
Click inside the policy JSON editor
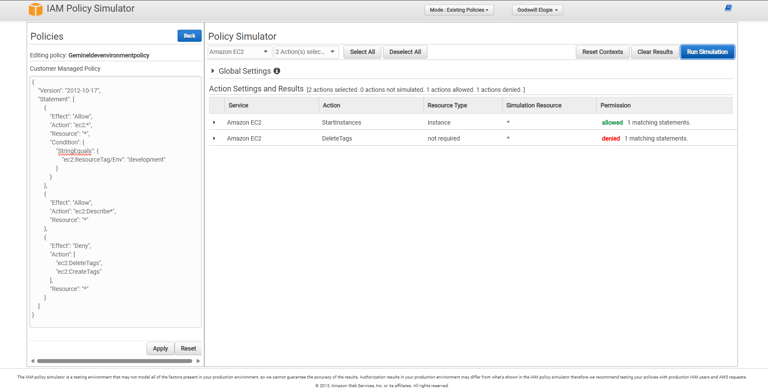(x=116, y=202)
